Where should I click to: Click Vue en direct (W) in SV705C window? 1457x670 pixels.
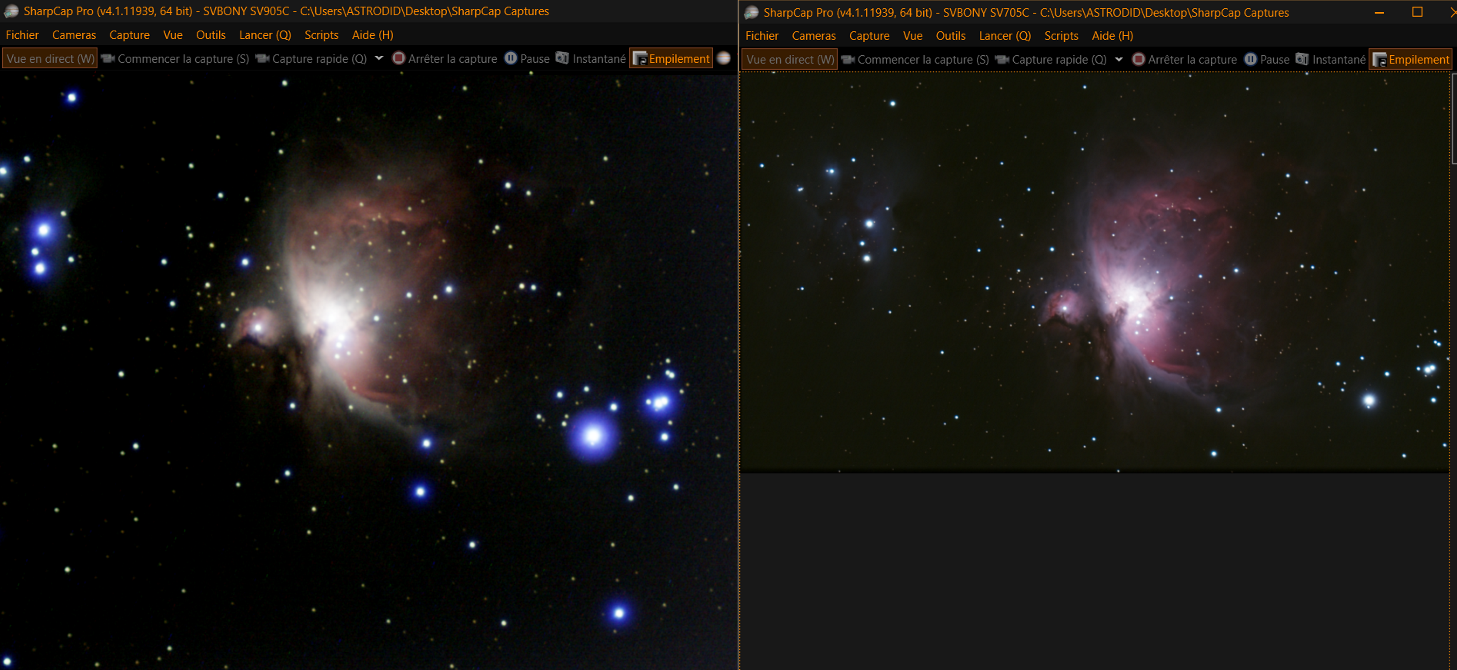tap(790, 59)
